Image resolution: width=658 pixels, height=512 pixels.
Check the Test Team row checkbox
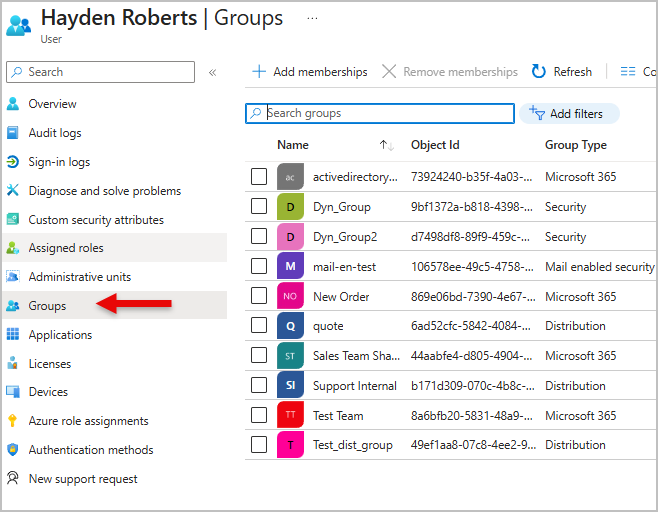pos(259,415)
